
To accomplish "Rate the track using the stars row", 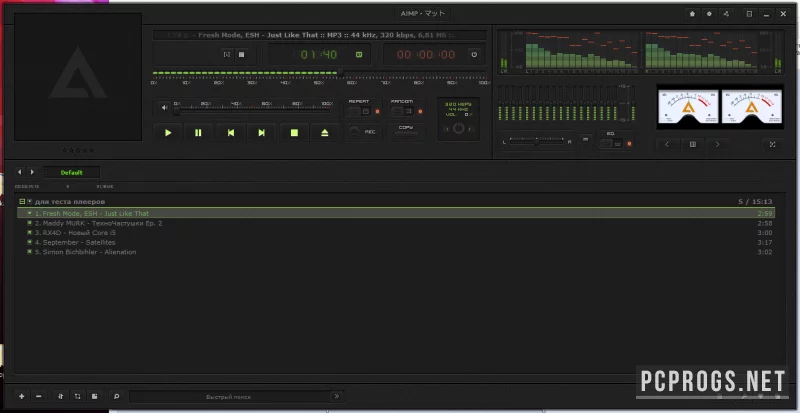I will (78, 150).
